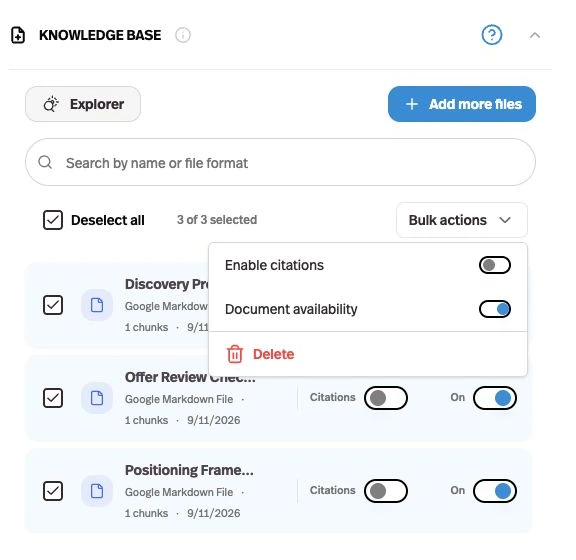
Task: Uncheck the Discovery document checkbox
Action: pos(53,305)
